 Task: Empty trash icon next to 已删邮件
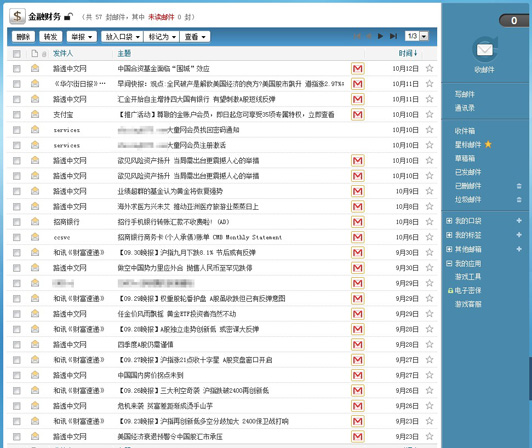(x=519, y=186)
